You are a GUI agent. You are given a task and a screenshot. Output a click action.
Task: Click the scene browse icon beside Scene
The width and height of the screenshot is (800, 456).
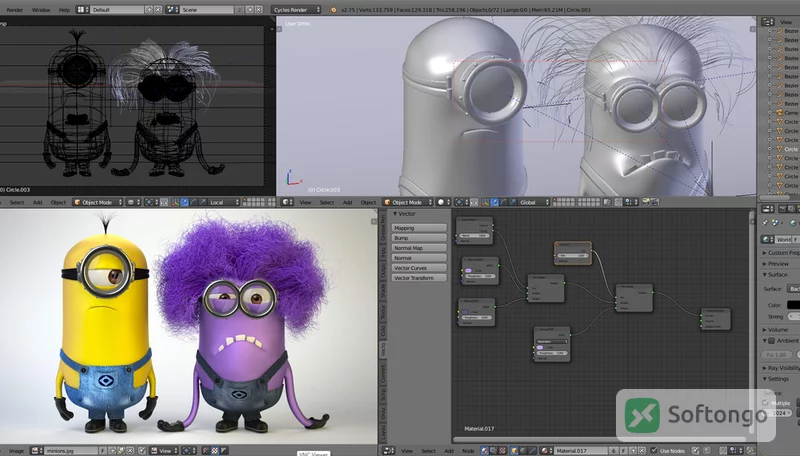[173, 10]
